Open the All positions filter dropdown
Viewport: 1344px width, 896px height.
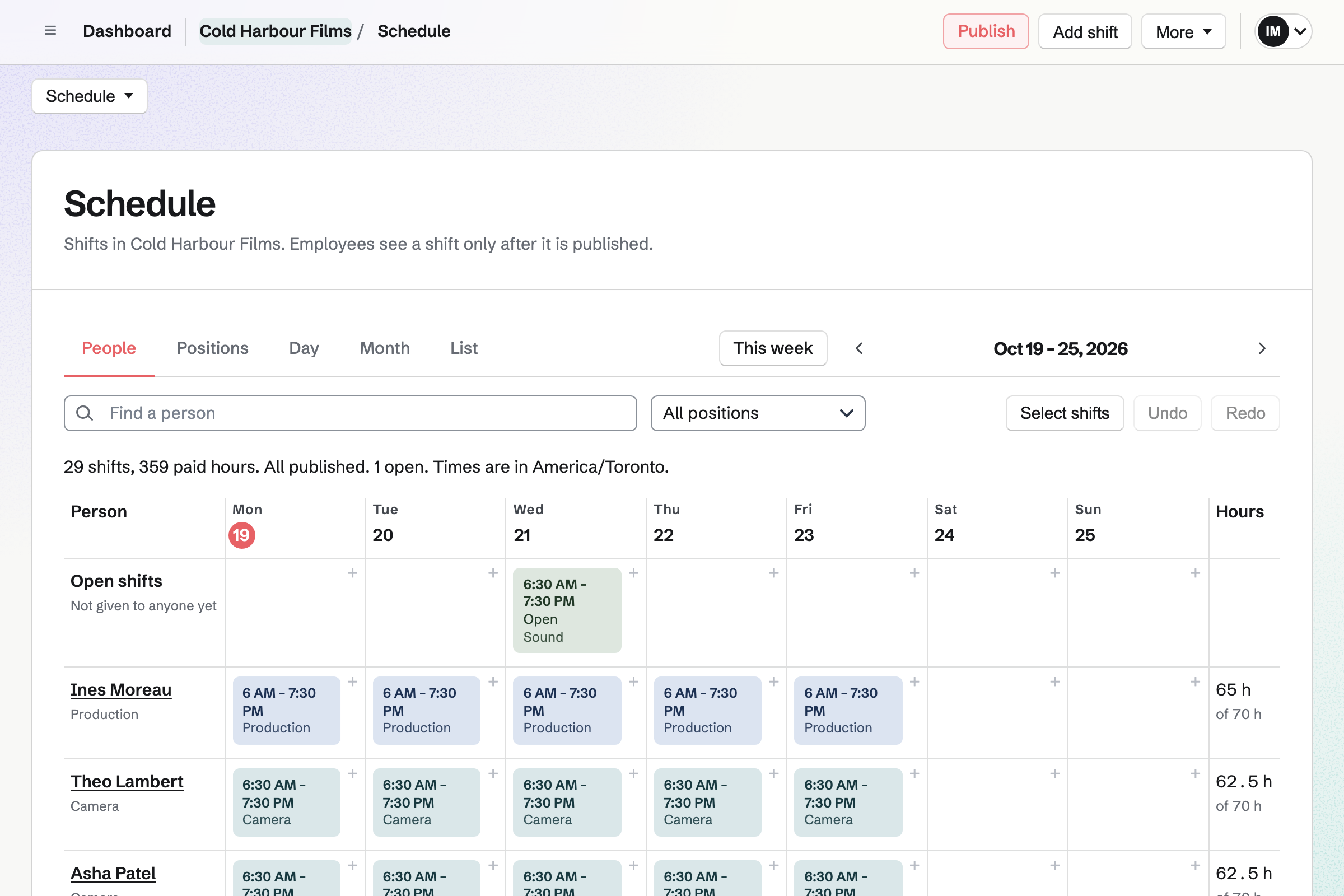pos(758,413)
